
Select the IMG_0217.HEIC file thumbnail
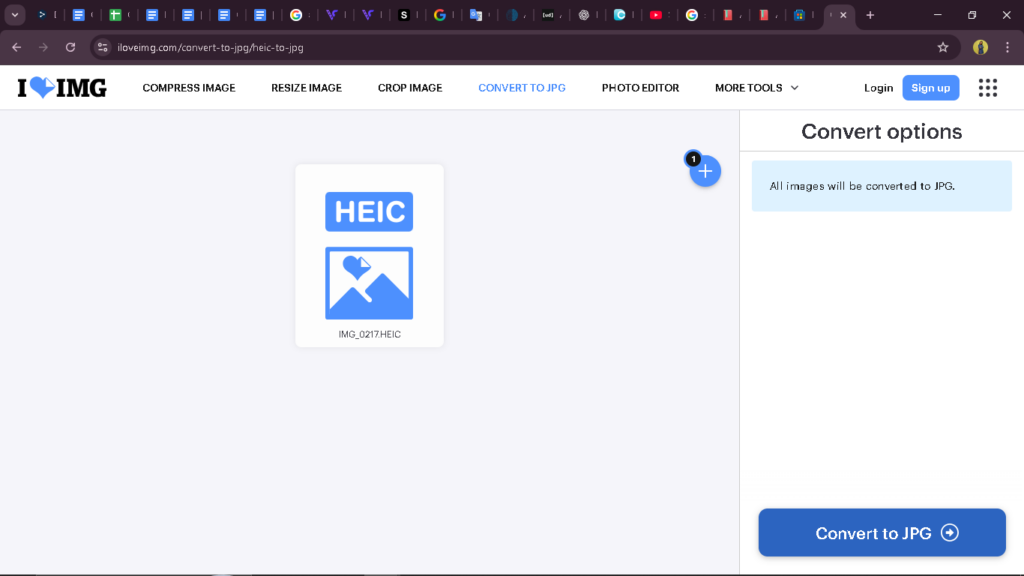tap(369, 256)
